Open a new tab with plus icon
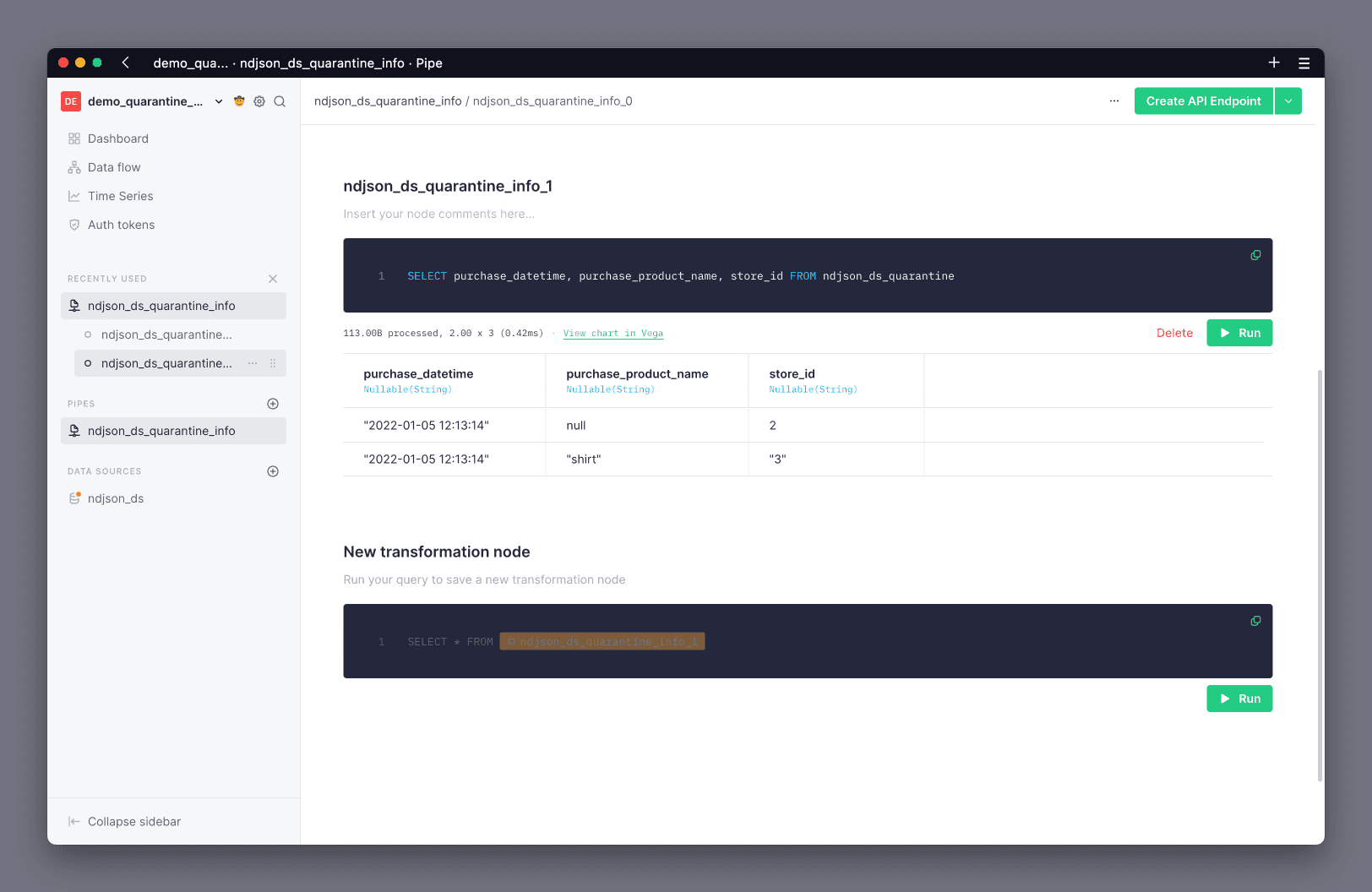The image size is (1372, 892). [1274, 63]
